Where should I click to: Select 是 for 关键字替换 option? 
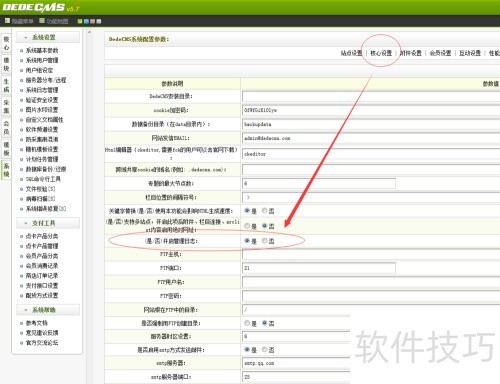247,211
